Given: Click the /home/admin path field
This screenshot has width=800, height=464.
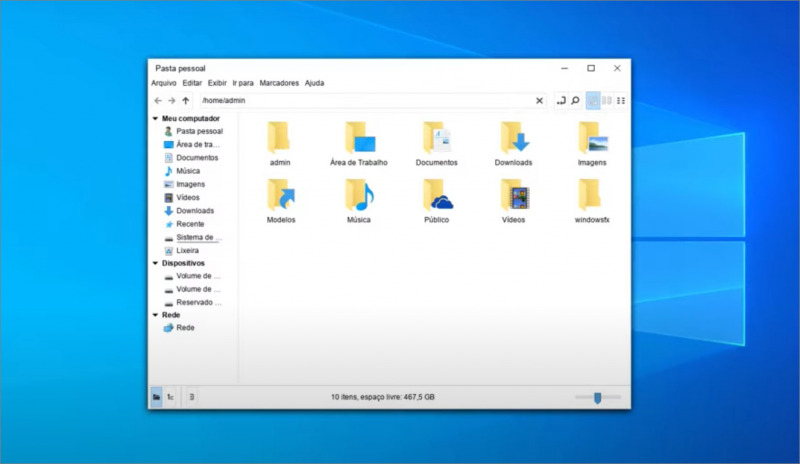Looking at the screenshot, I should pyautogui.click(x=360, y=101).
